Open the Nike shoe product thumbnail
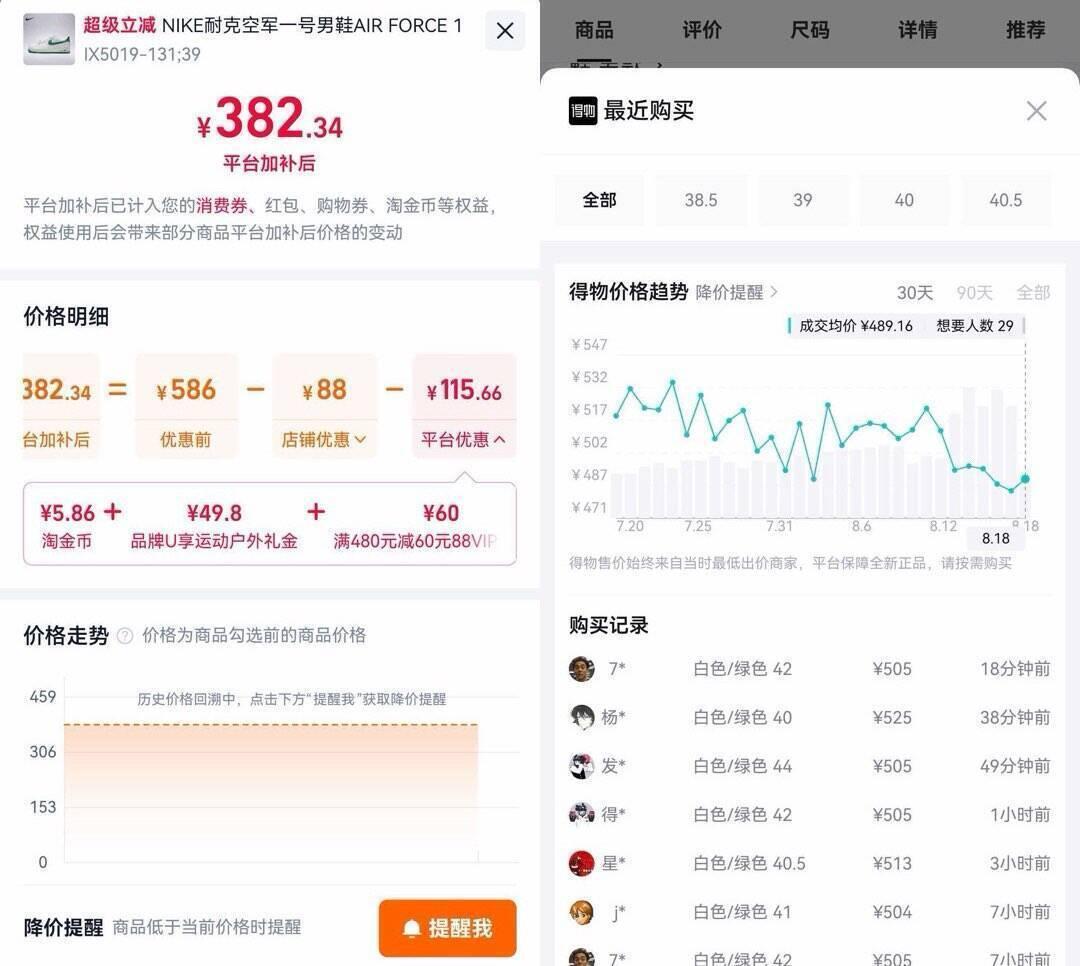 coord(49,39)
